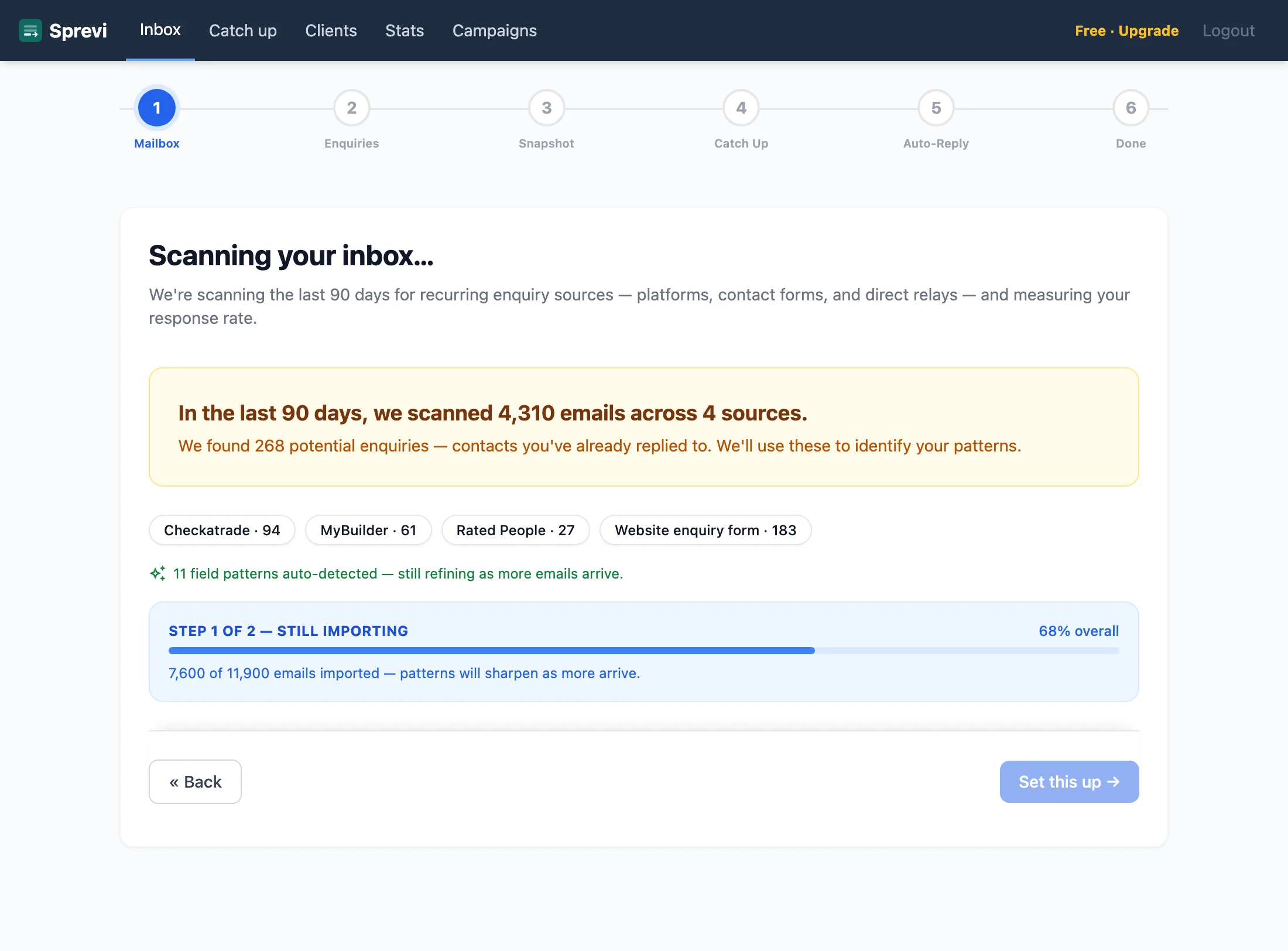The width and height of the screenshot is (1288, 951).
Task: Switch to the Campaigns tab
Action: pos(495,30)
